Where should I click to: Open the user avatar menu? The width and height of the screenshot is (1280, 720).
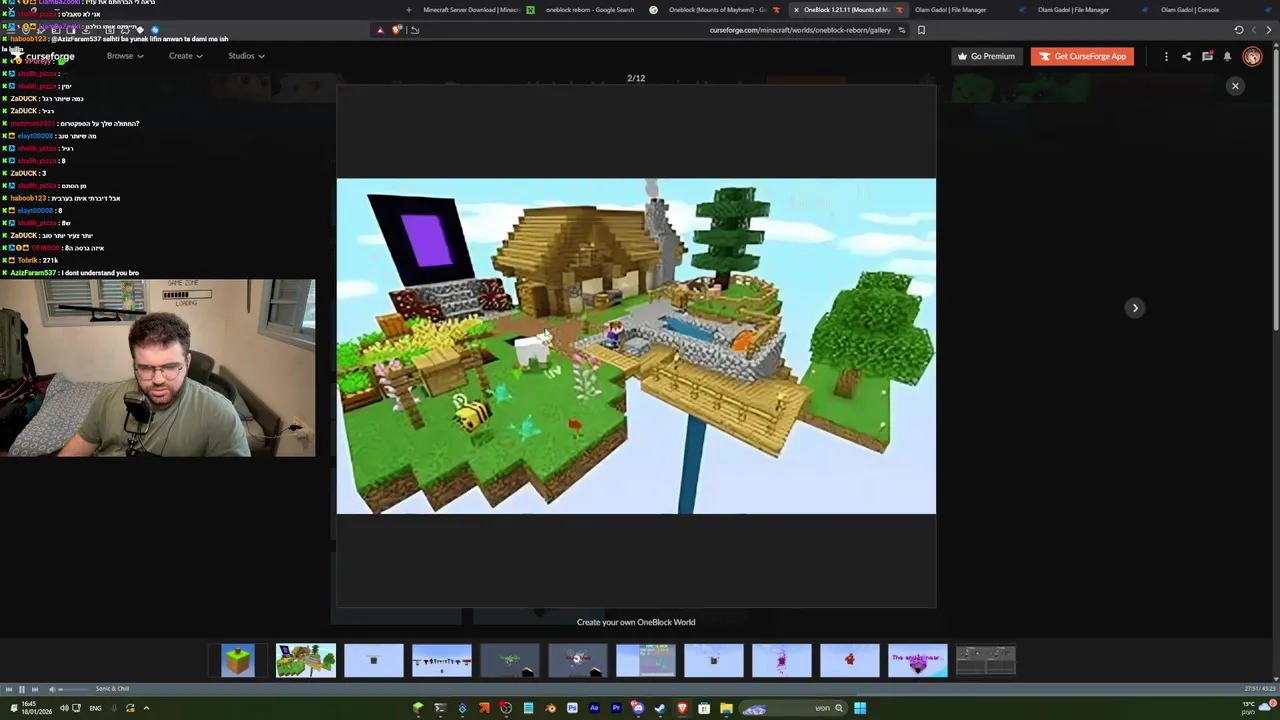(x=1252, y=56)
